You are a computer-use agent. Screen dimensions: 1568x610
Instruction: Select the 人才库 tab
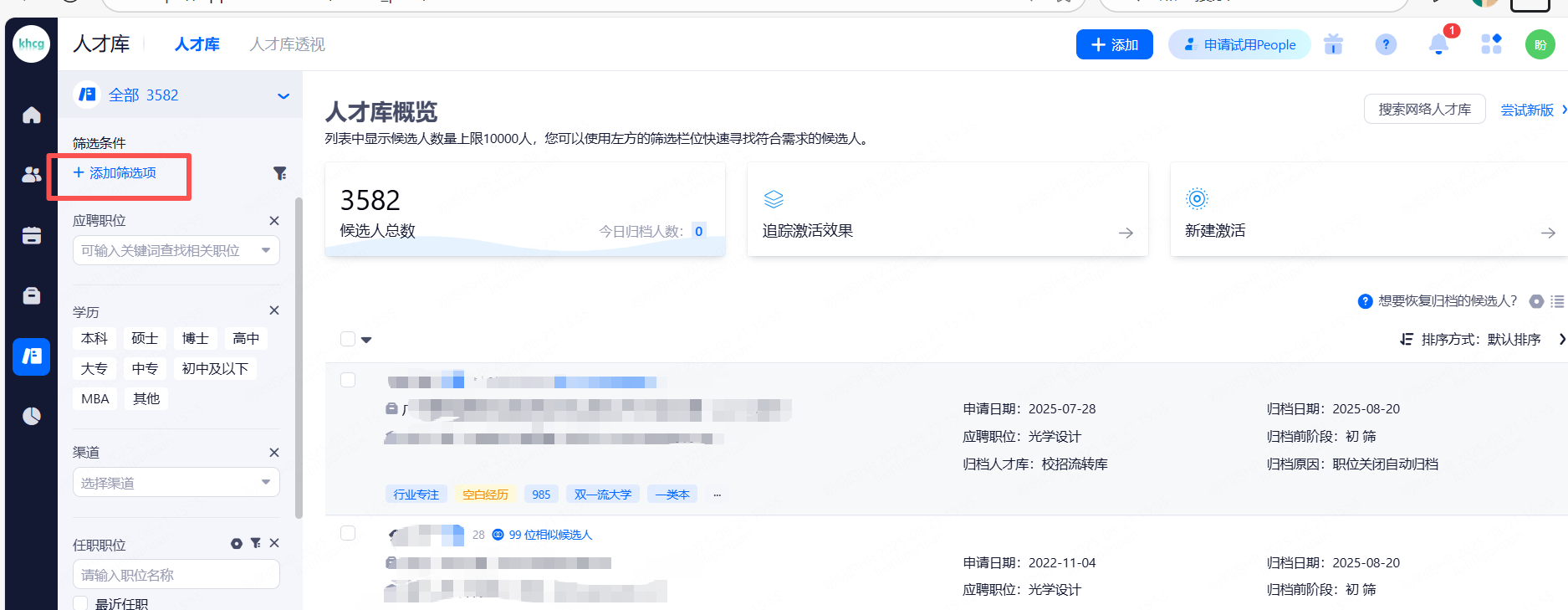click(197, 44)
